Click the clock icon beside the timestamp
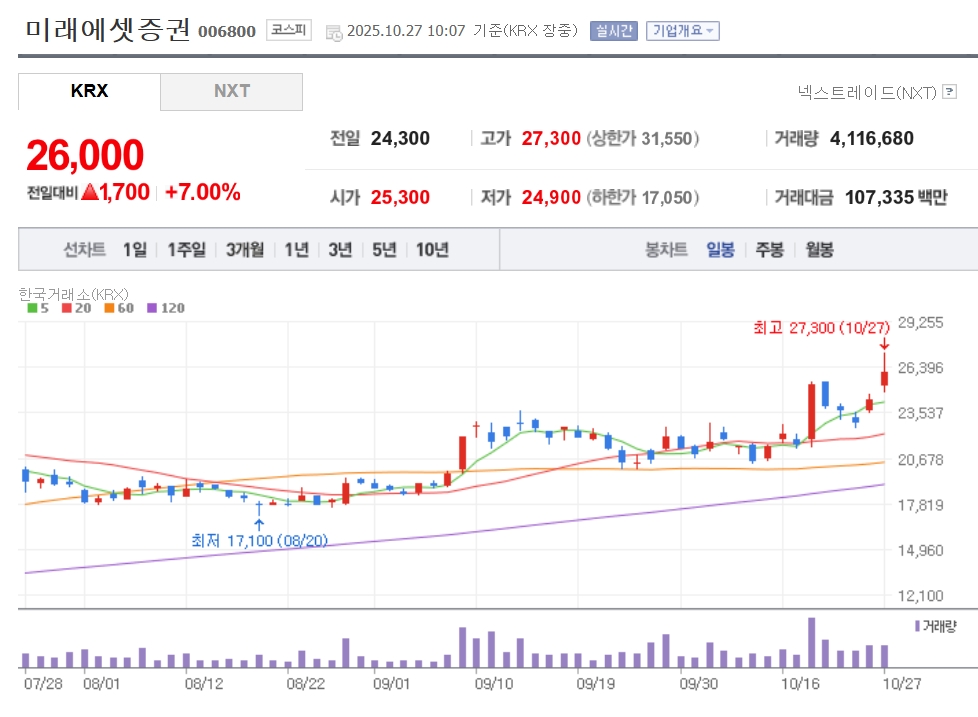The image size is (978, 717). tap(334, 33)
